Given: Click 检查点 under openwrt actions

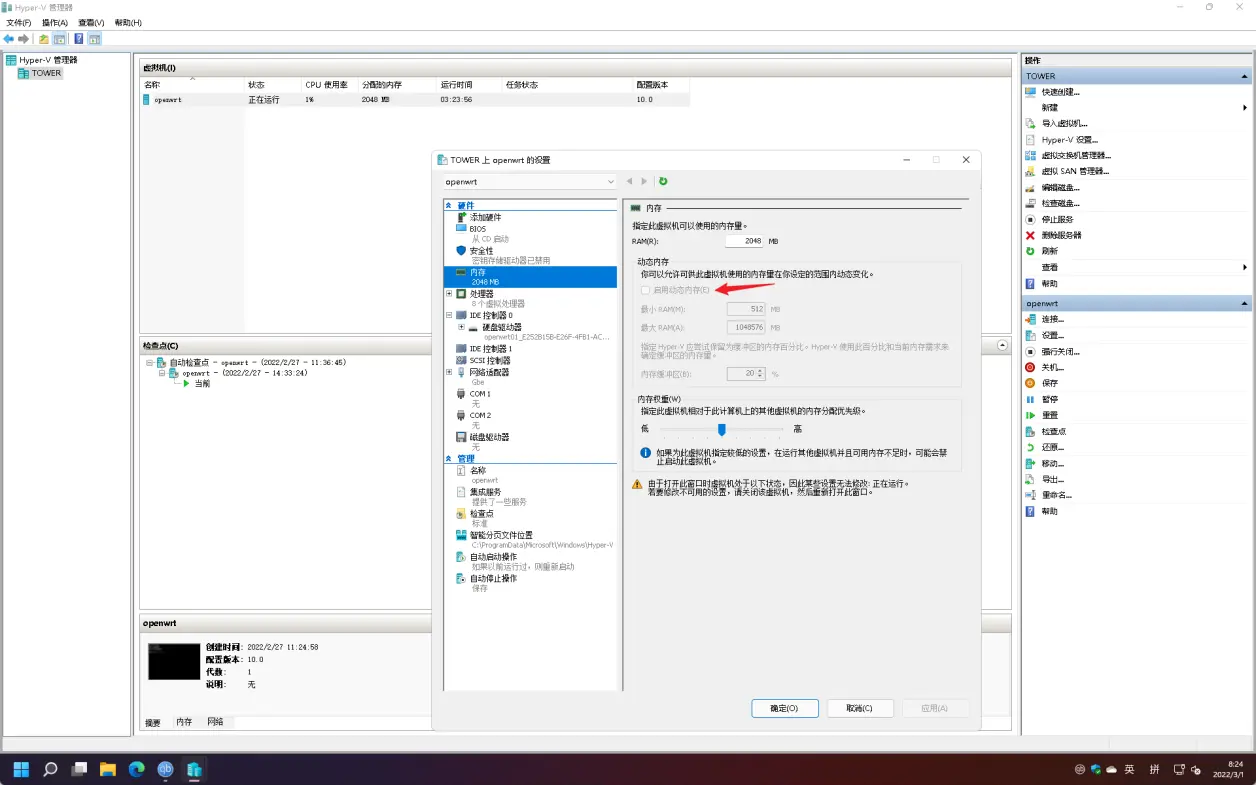Looking at the screenshot, I should (x=1053, y=432).
